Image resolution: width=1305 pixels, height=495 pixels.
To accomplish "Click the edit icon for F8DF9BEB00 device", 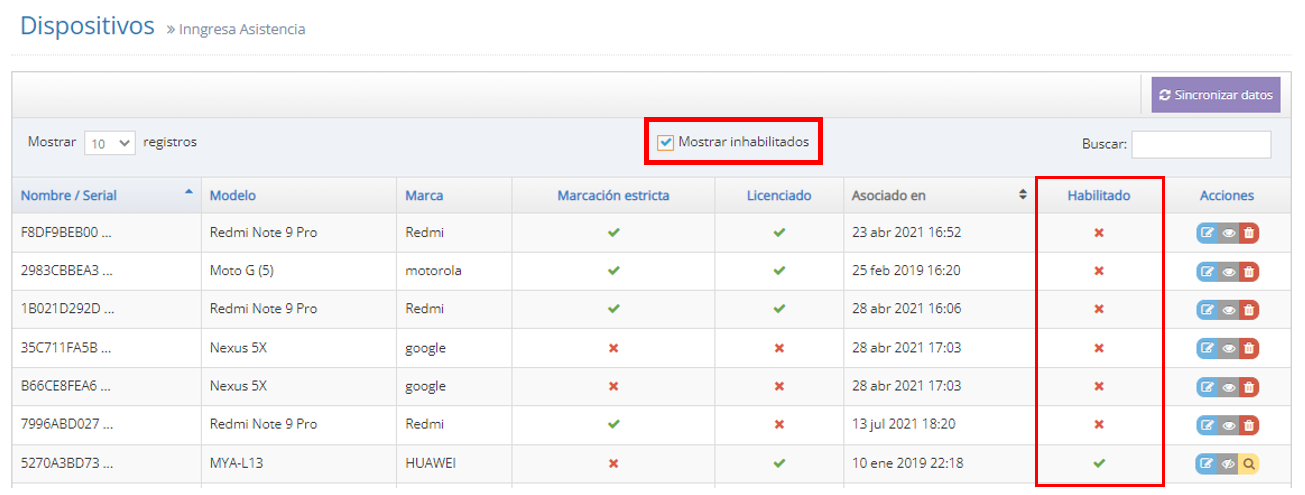I will (1207, 233).
